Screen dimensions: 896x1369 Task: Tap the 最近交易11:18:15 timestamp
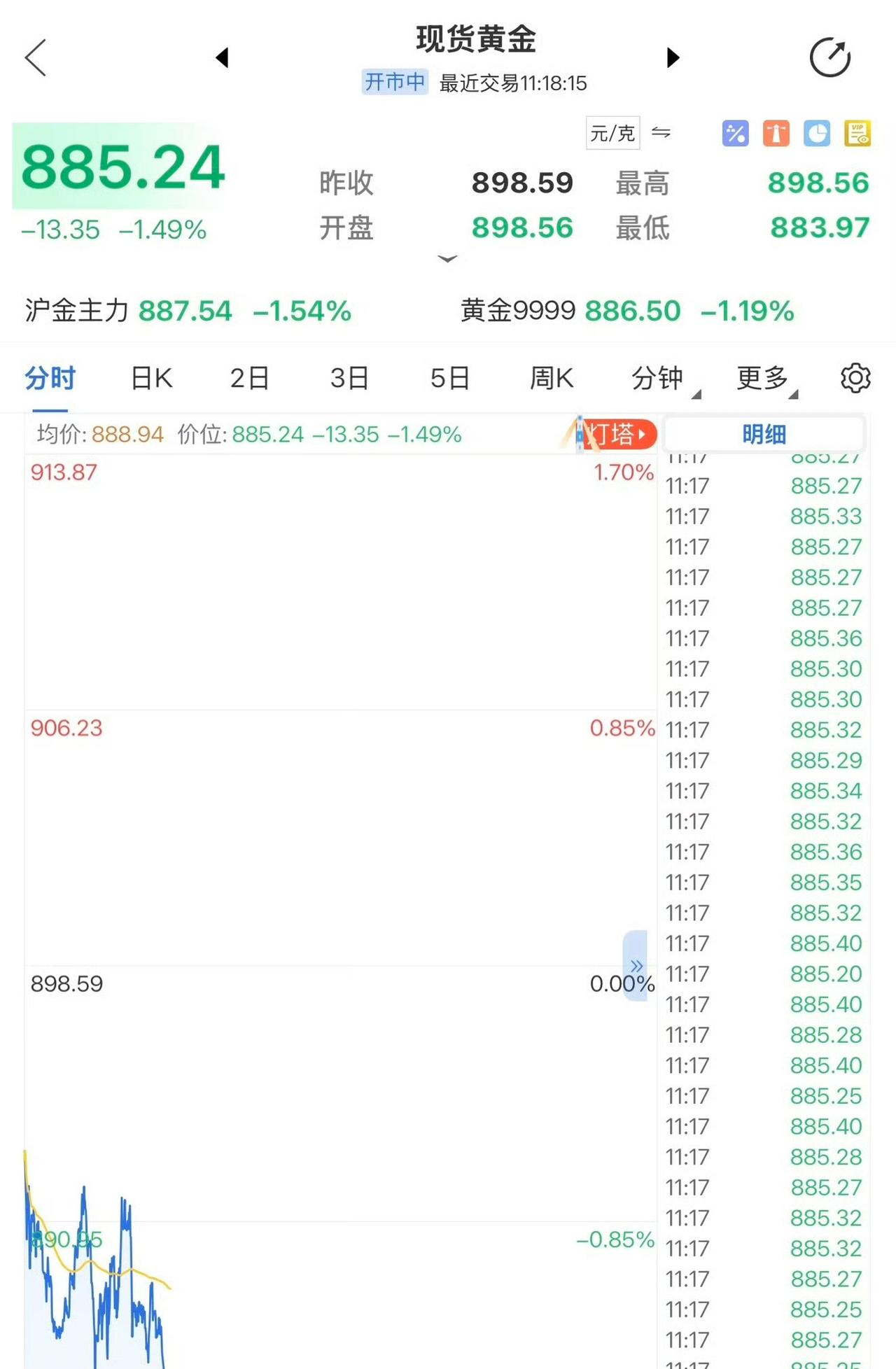(x=513, y=84)
